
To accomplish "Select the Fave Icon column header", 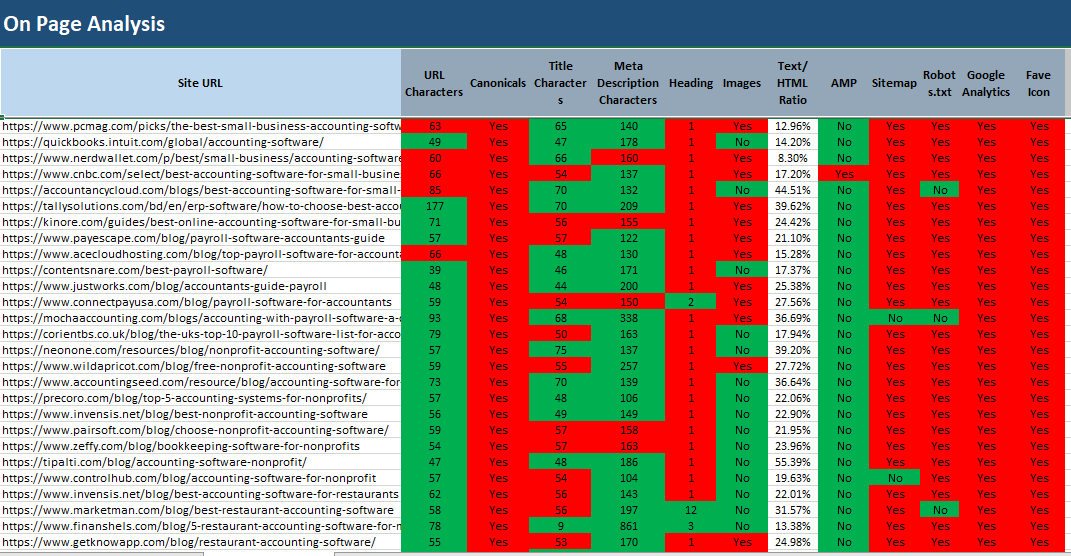I will tap(1039, 83).
